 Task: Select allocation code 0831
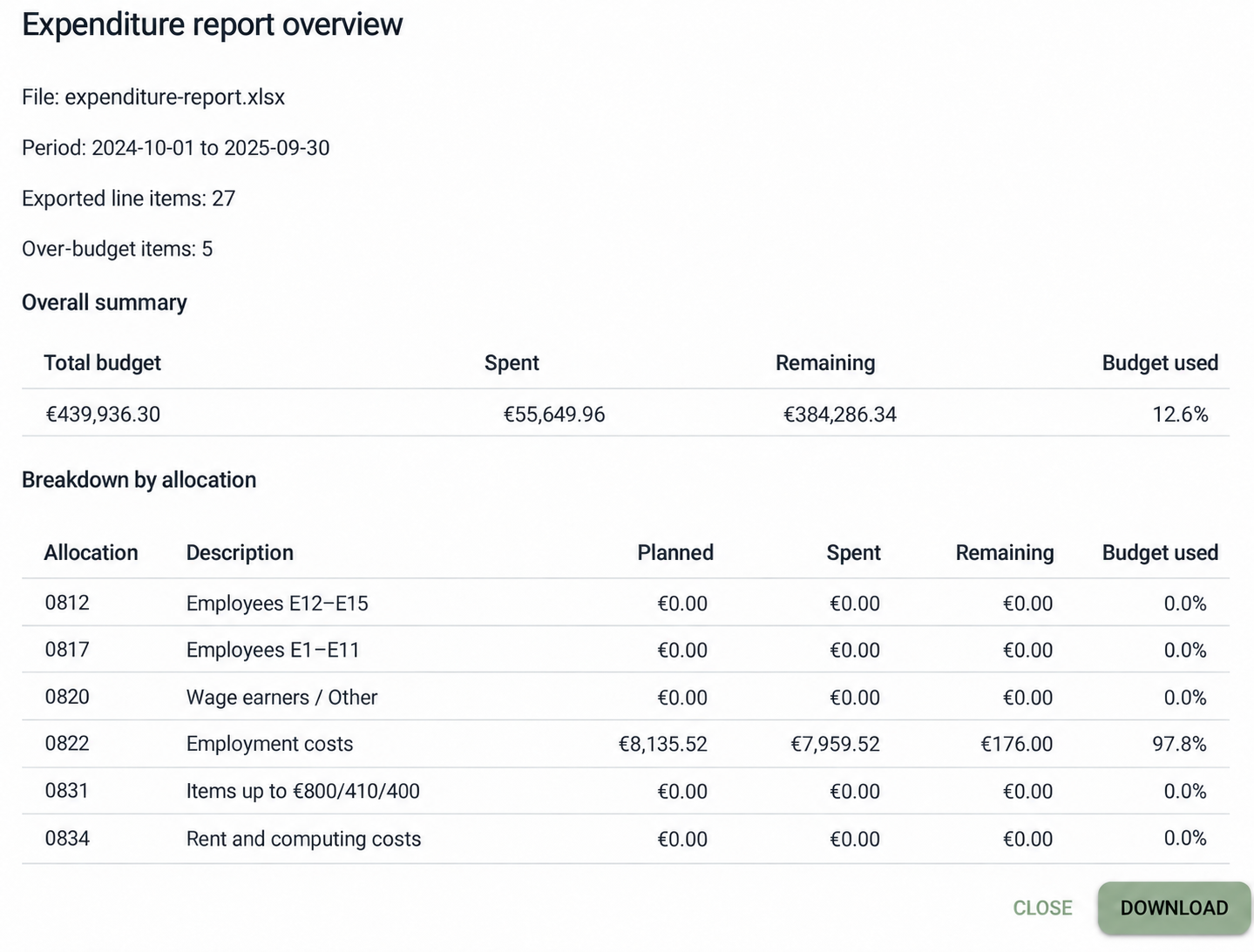pyautogui.click(x=67, y=791)
